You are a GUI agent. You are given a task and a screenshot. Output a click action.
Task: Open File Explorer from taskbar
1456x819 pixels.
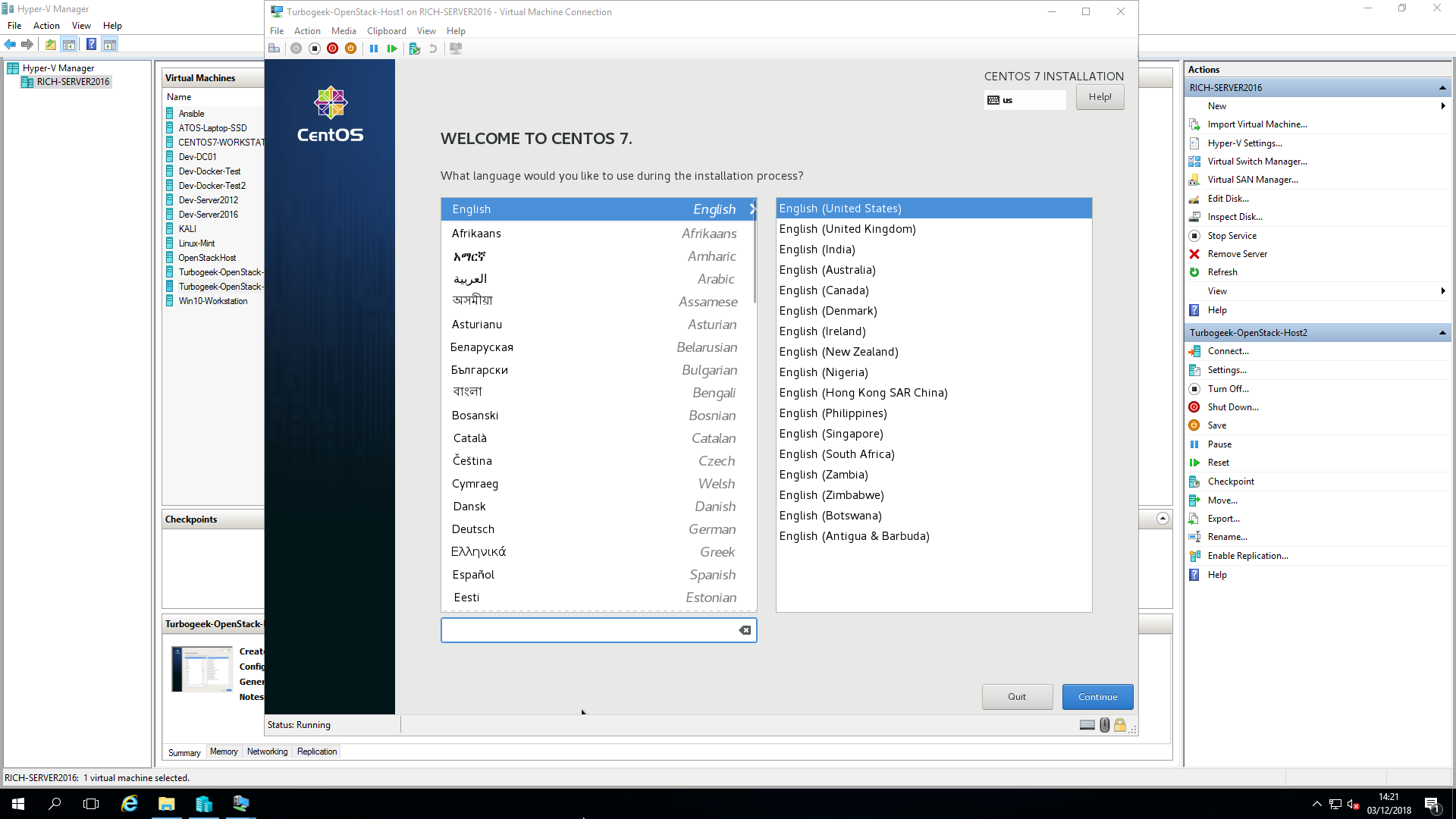click(x=167, y=804)
